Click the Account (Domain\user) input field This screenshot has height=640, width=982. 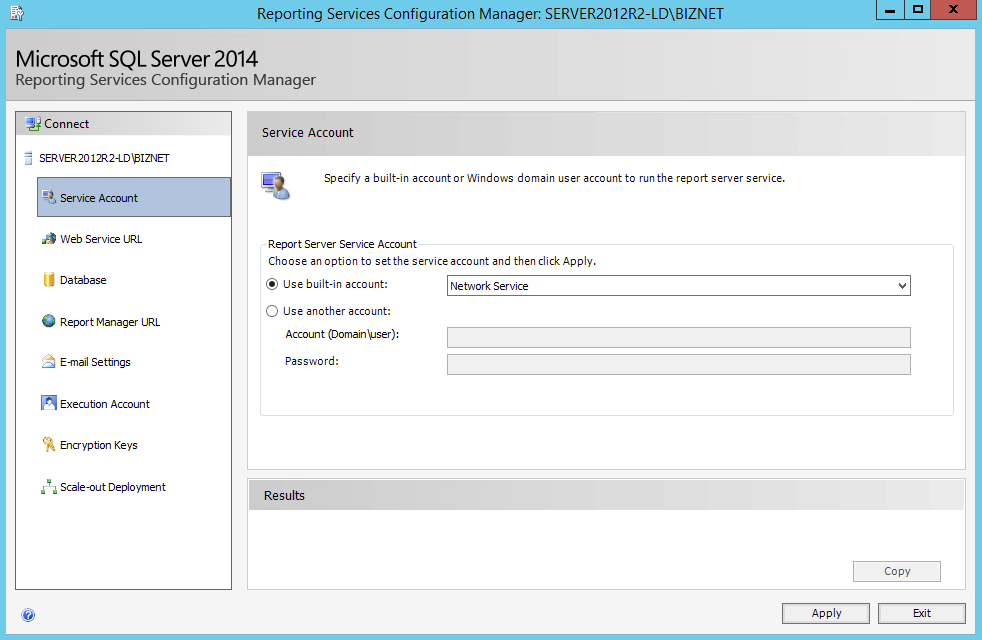[679, 338]
